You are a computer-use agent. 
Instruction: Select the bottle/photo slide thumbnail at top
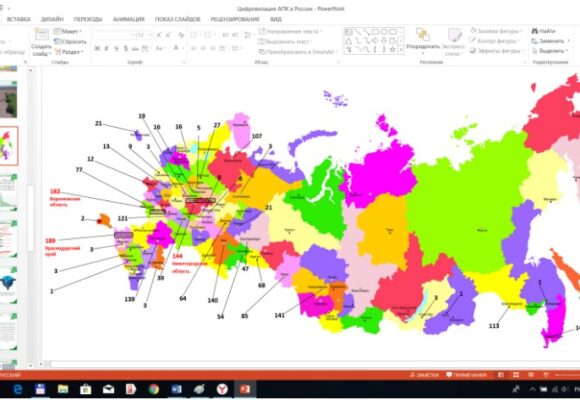point(9,100)
